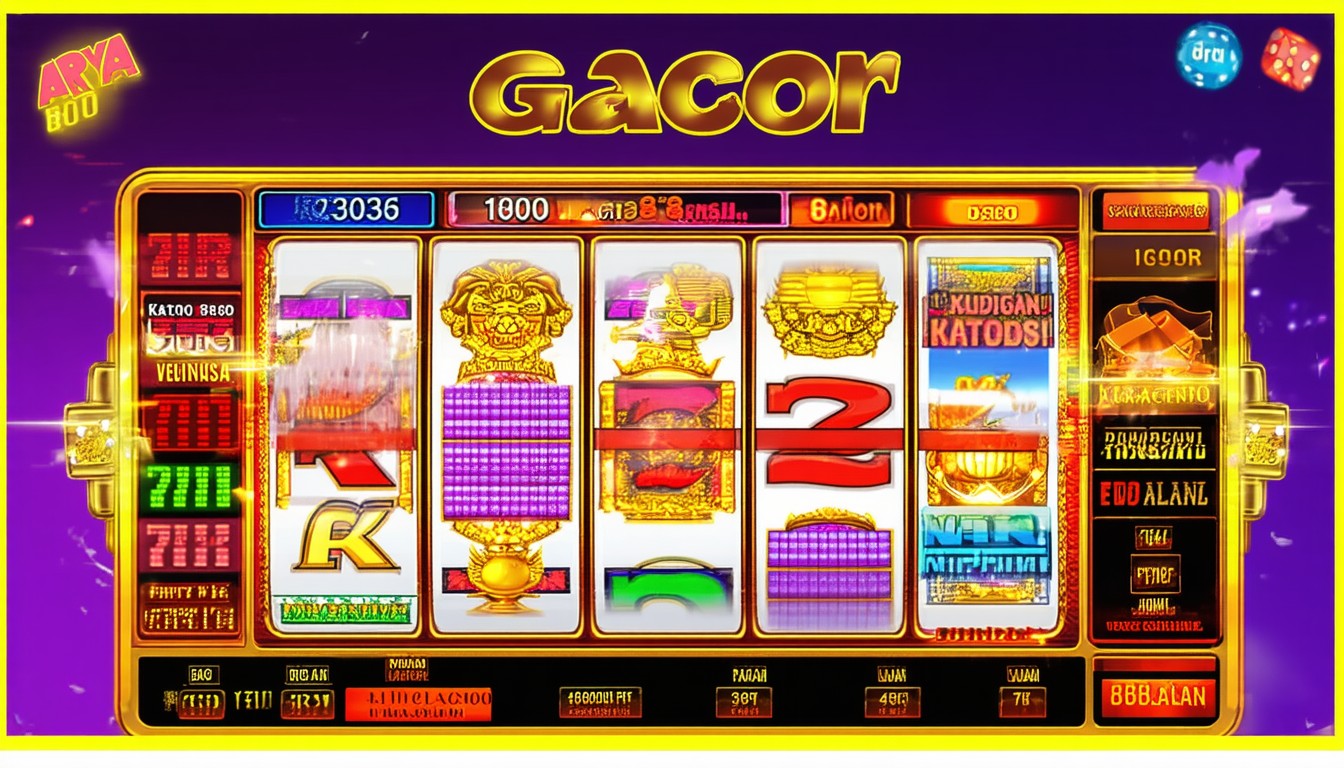
Task: Click the GACOR golden title
Action: [x=685, y=91]
